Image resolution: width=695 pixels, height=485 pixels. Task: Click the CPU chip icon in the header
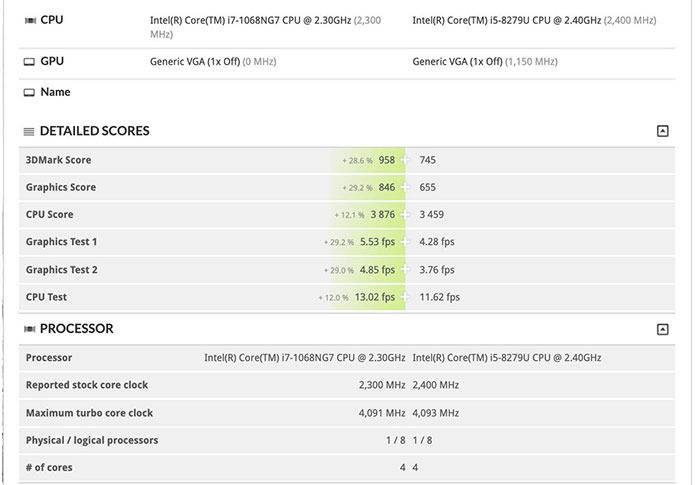click(30, 20)
